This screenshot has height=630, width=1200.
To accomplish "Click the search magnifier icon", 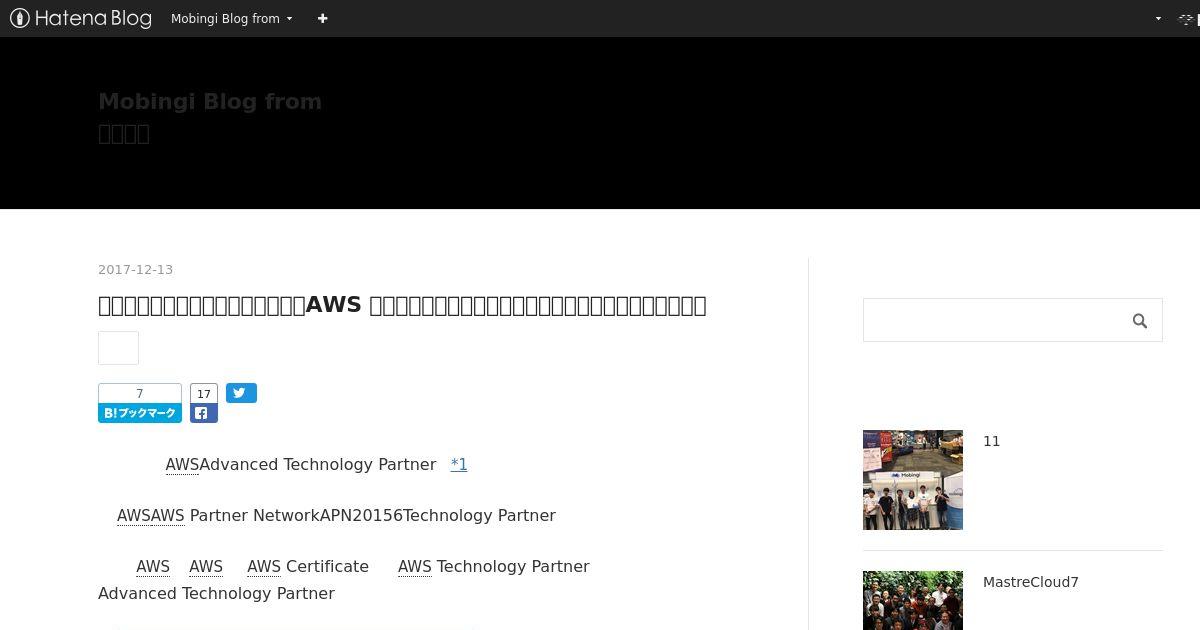I will (1139, 320).
